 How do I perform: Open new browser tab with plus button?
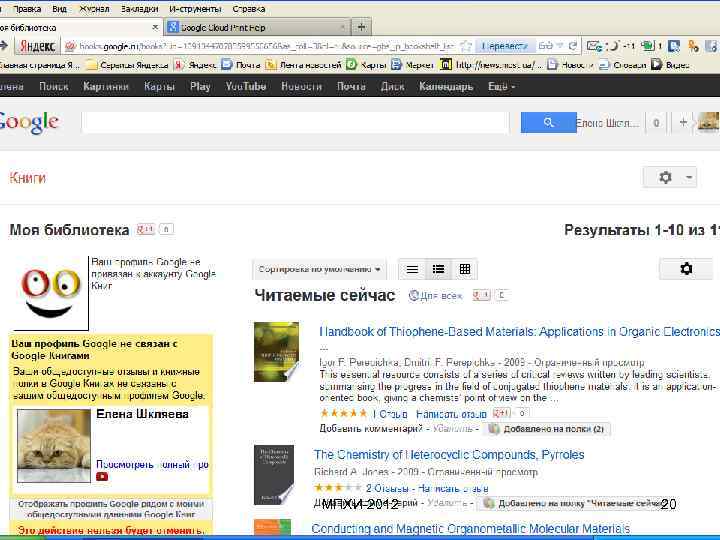point(361,27)
